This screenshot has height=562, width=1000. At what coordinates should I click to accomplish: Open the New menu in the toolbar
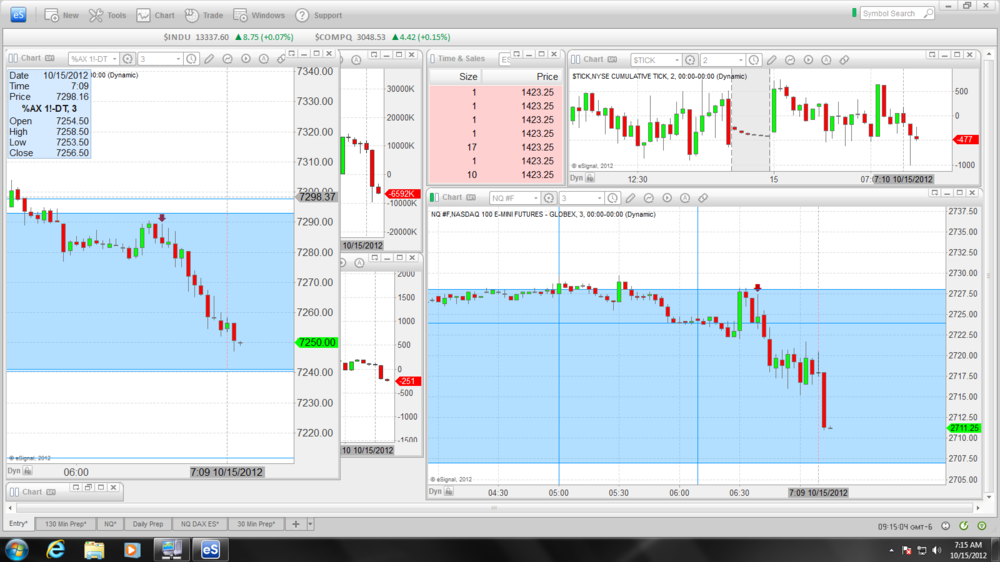pyautogui.click(x=61, y=15)
